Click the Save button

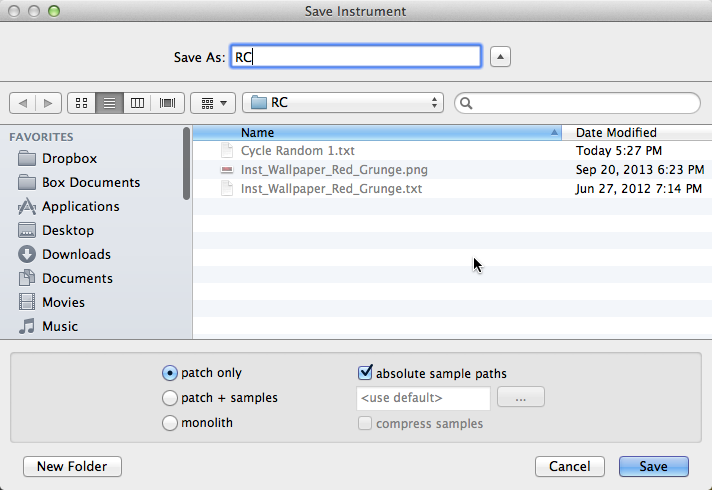tap(653, 466)
